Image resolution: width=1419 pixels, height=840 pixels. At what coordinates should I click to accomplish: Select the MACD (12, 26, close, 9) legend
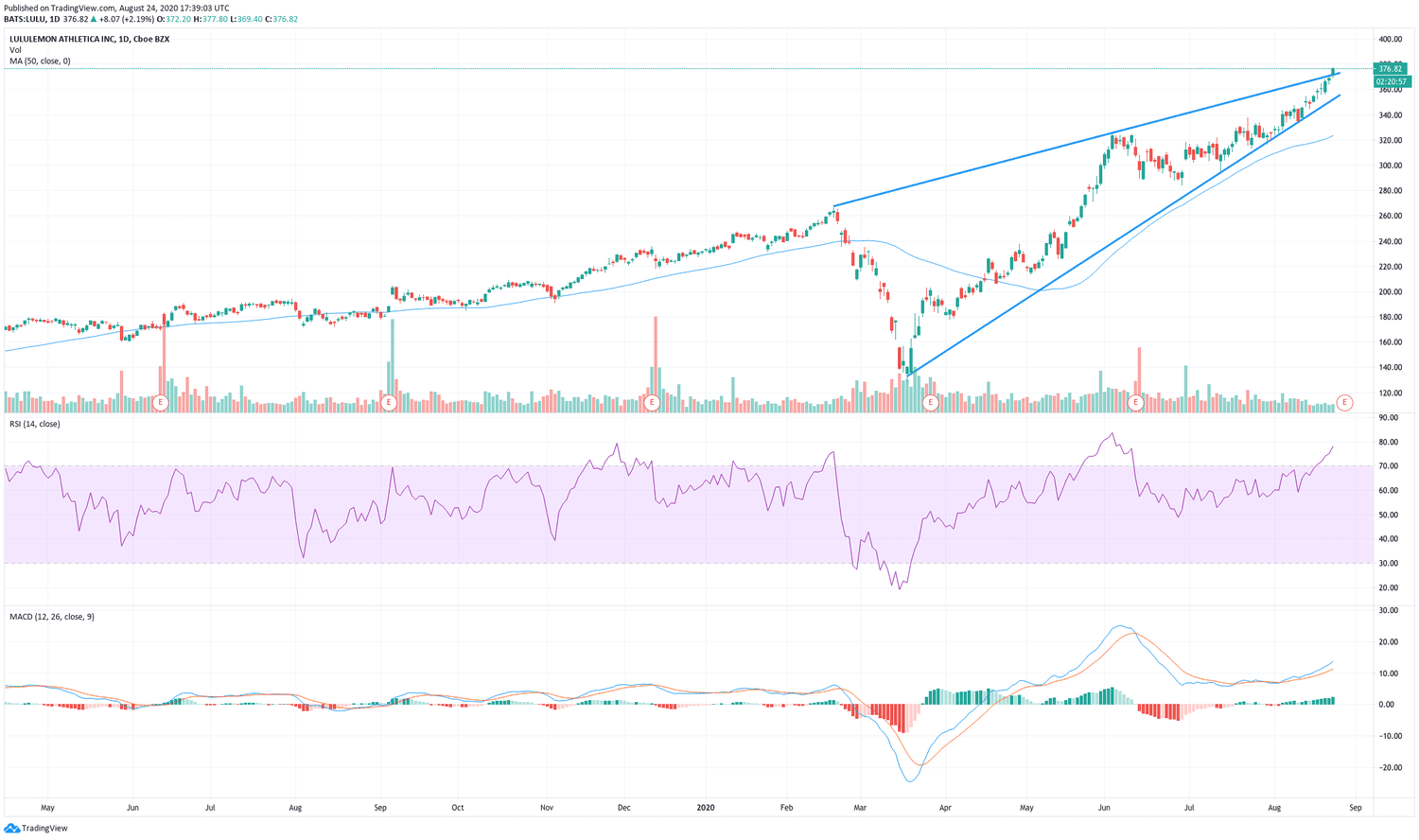click(52, 617)
